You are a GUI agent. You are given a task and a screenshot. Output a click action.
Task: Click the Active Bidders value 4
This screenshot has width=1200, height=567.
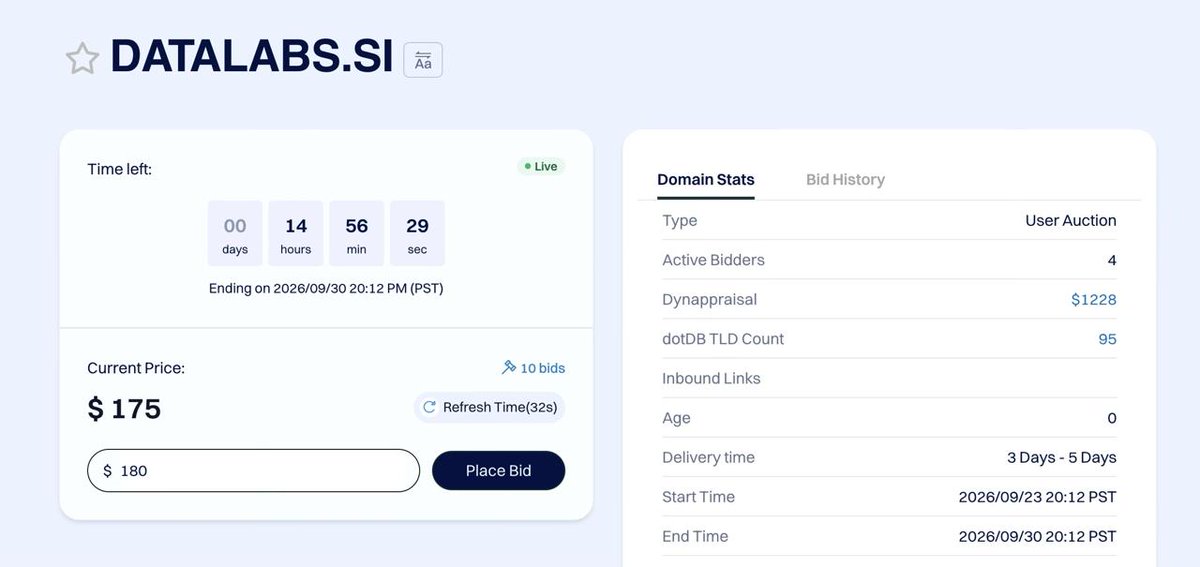1112,260
